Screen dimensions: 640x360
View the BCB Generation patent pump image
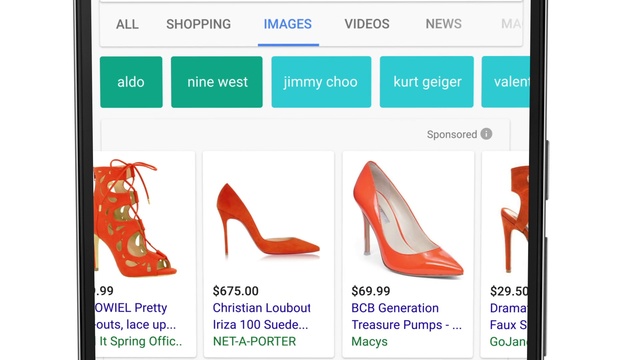408,220
